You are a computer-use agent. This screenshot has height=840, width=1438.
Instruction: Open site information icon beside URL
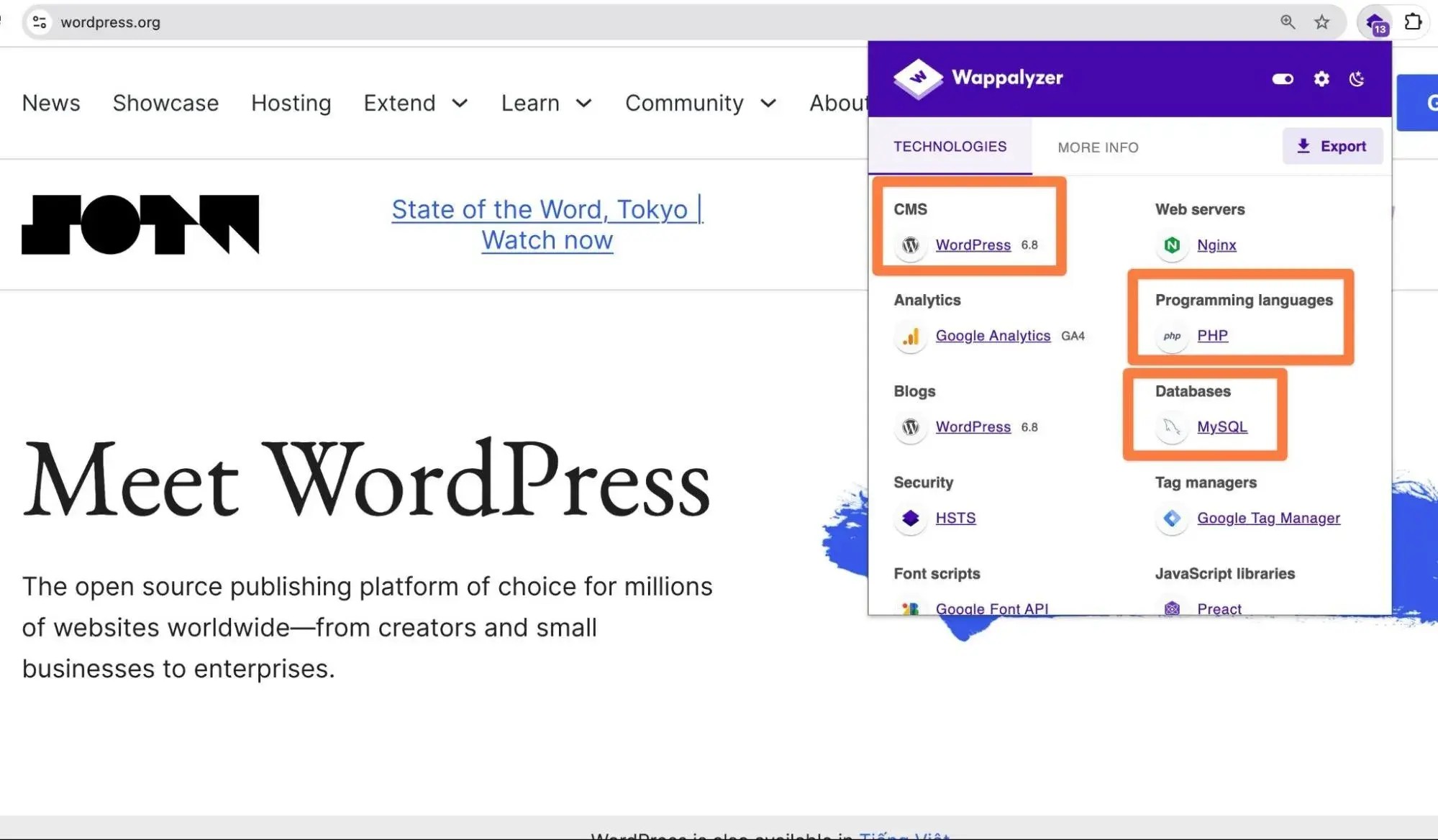[x=40, y=22]
